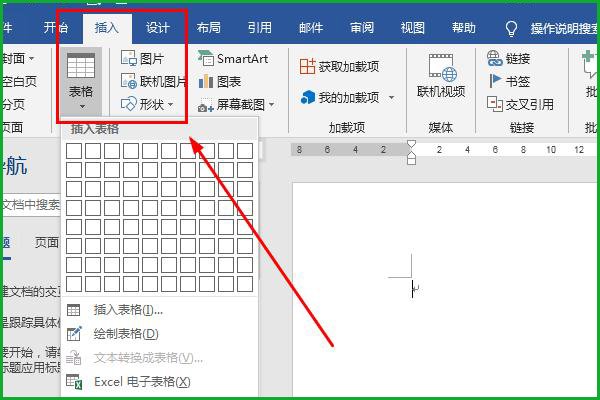Switch to the 开始 Home tab
Viewport: 600px width, 400px height.
pos(56,28)
